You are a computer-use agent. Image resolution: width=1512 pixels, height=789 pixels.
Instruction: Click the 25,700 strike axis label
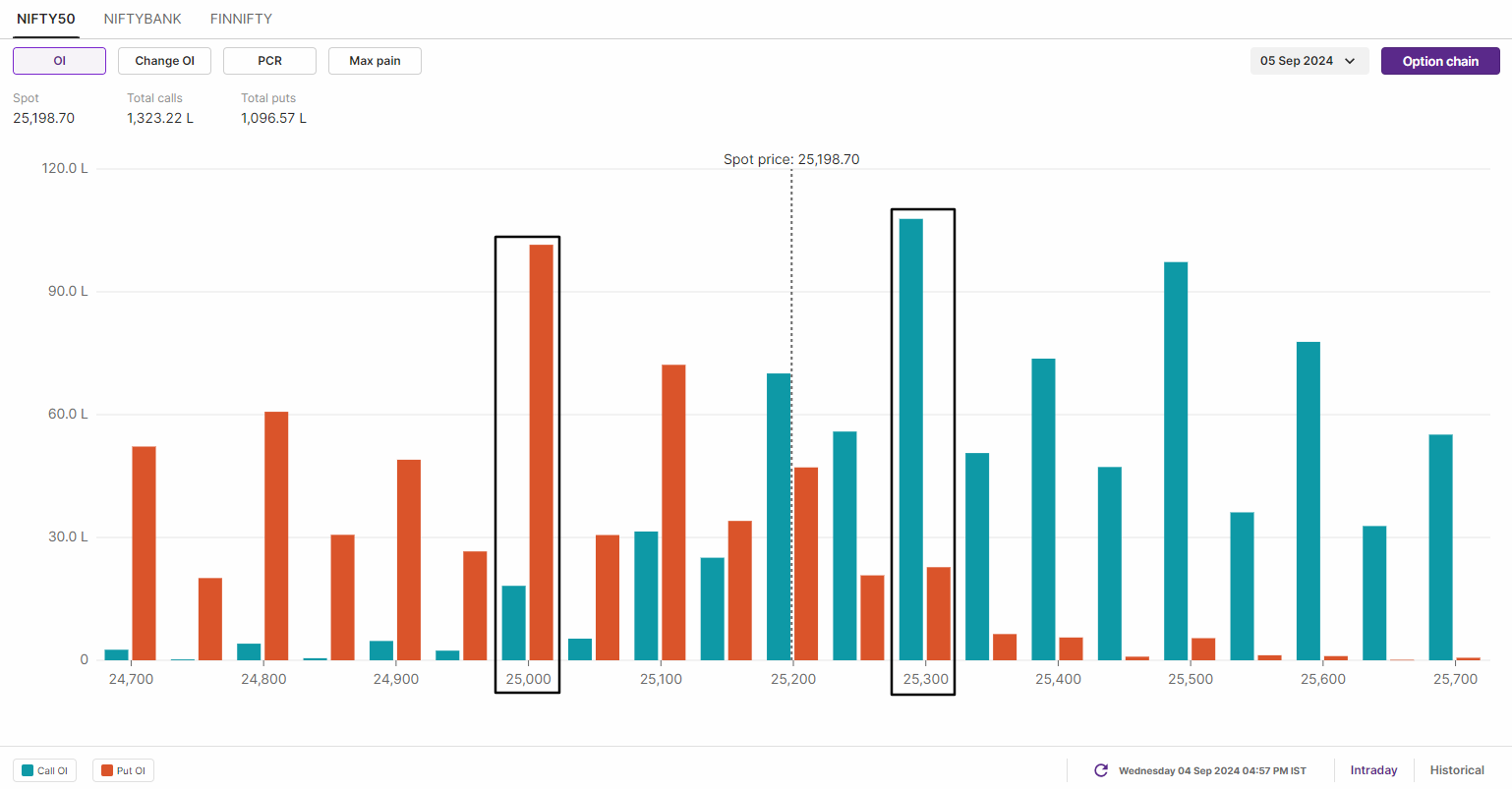click(x=1455, y=679)
